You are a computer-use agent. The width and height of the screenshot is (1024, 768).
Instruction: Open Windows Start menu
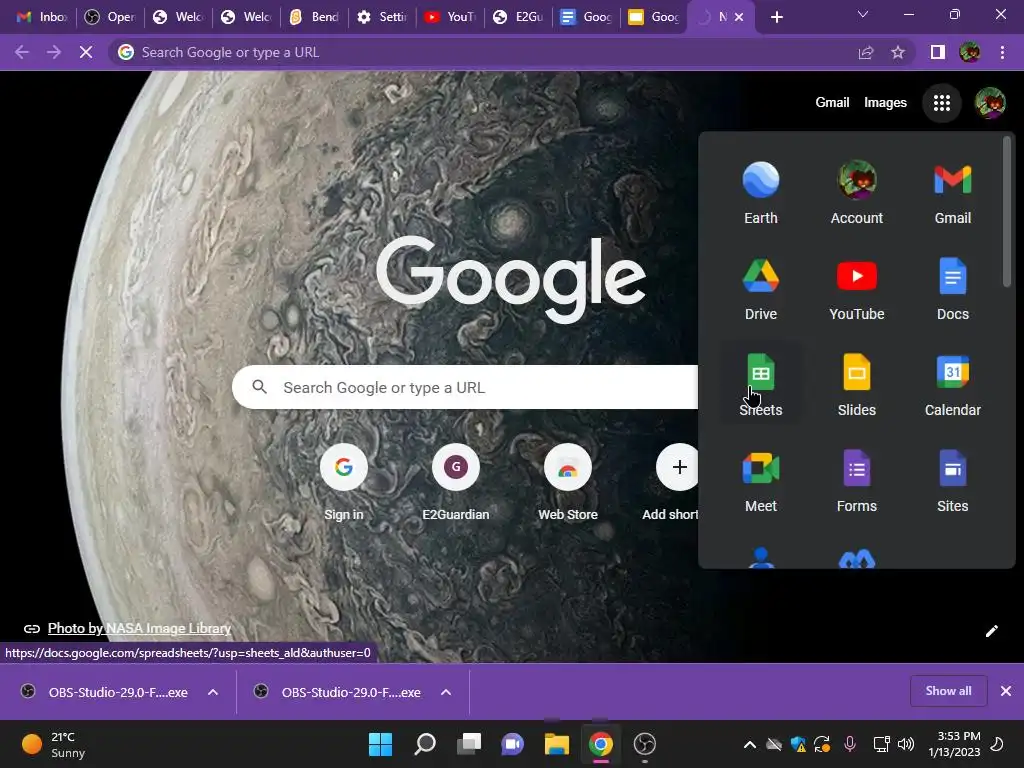(380, 744)
